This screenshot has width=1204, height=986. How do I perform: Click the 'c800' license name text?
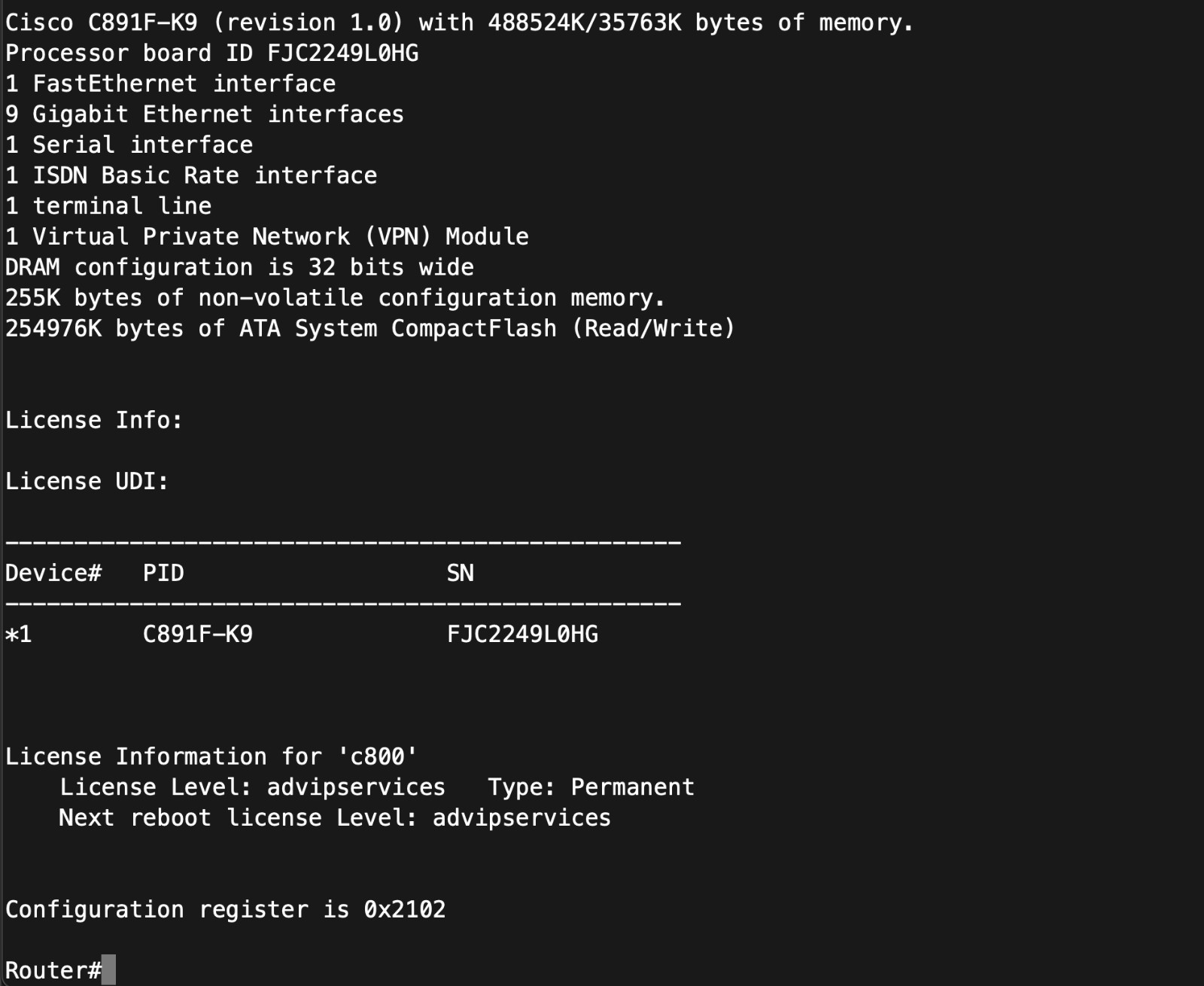(x=377, y=756)
